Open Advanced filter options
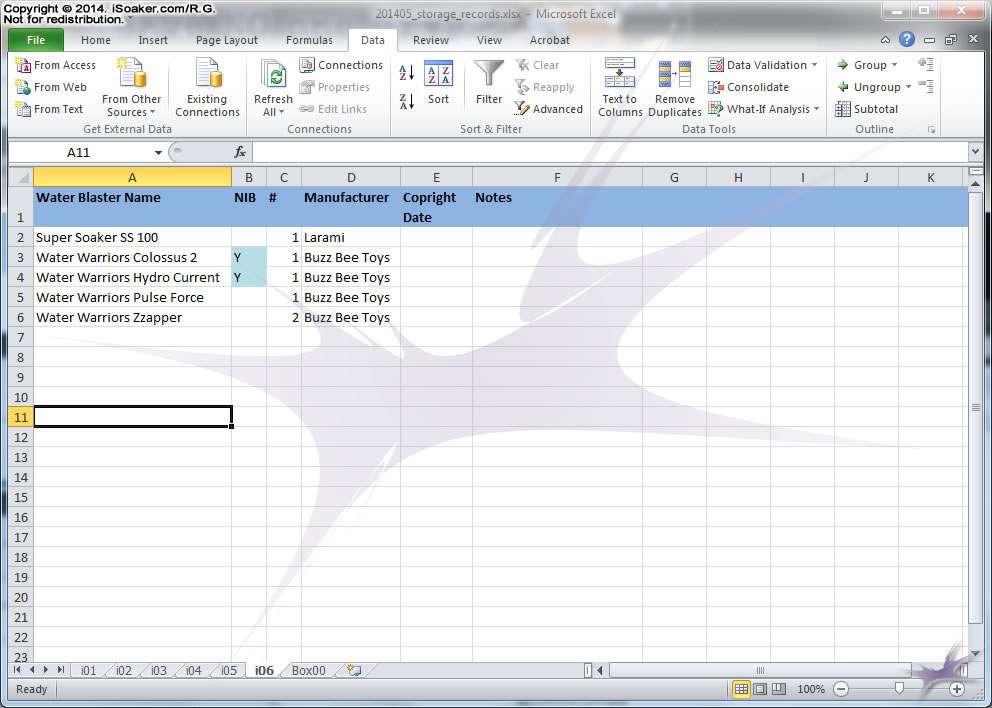The image size is (992, 708). 549,109
